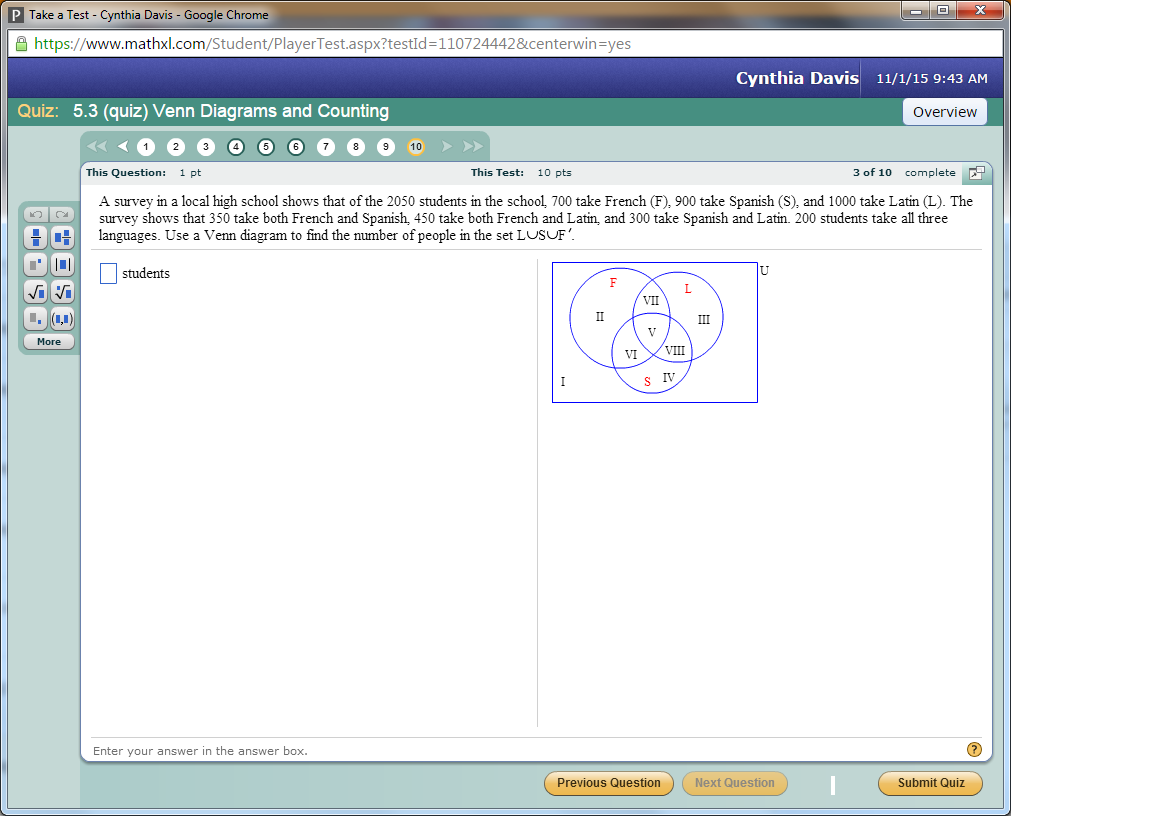The width and height of the screenshot is (1152, 816).
Task: Open the test Overview
Action: coord(944,111)
